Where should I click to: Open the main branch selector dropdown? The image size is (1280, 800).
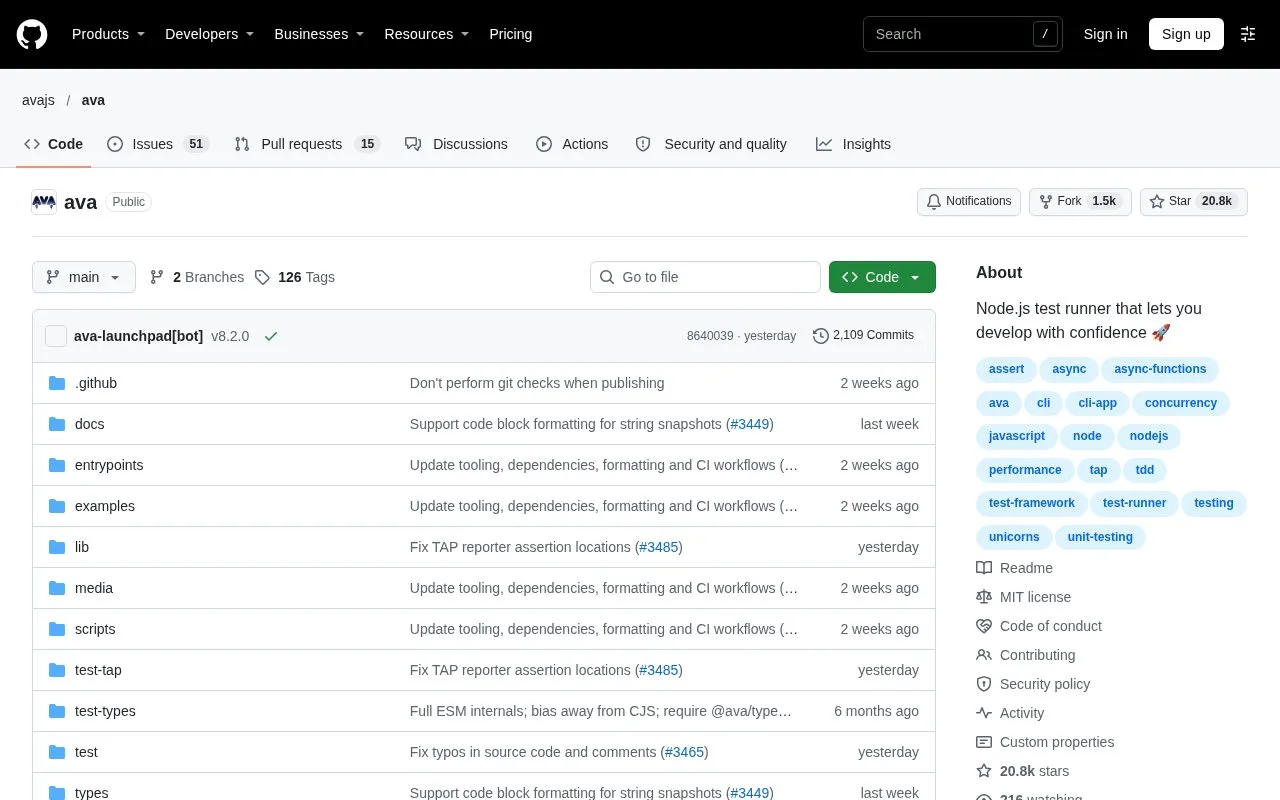[x=84, y=277]
